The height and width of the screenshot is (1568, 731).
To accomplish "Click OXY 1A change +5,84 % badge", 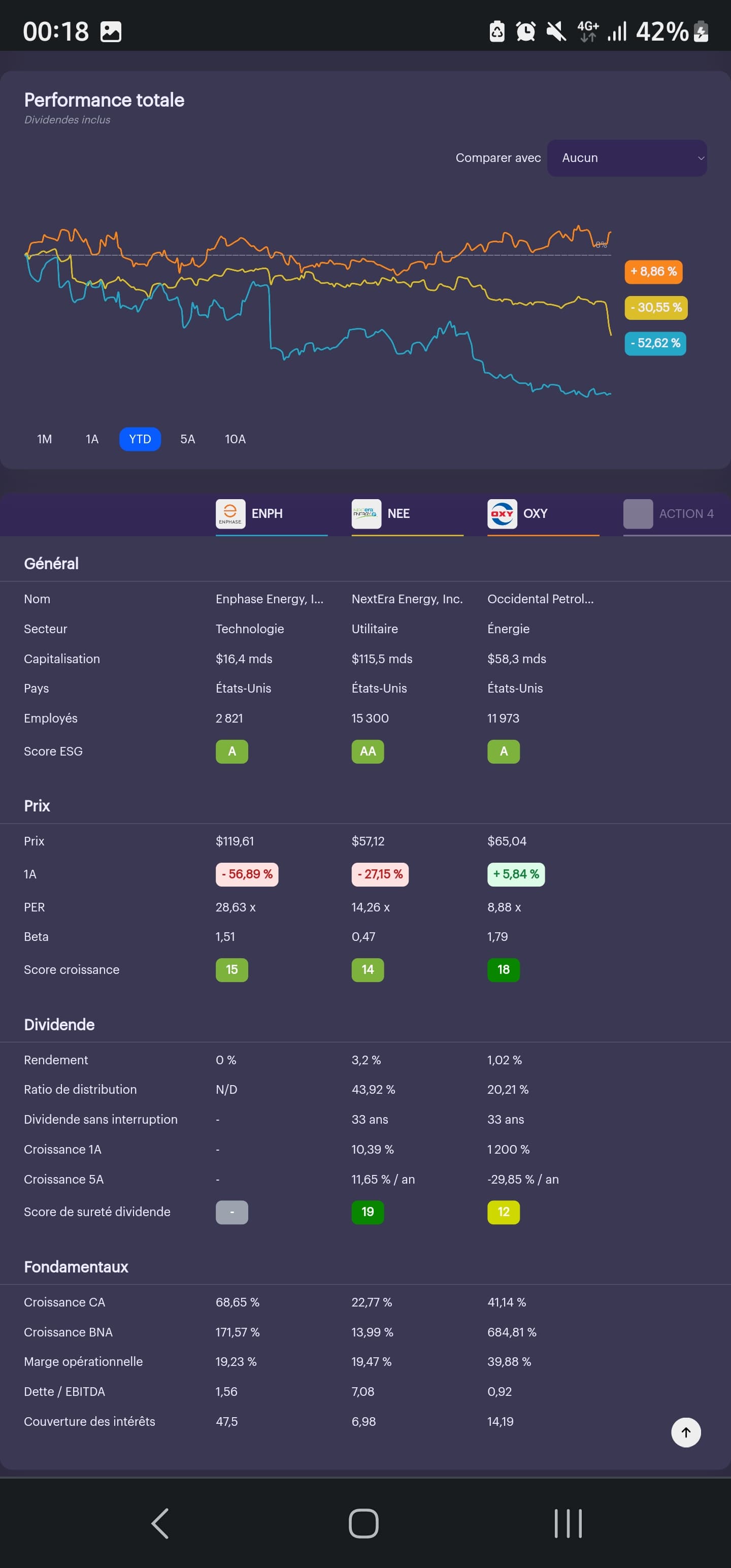I will coord(516,874).
